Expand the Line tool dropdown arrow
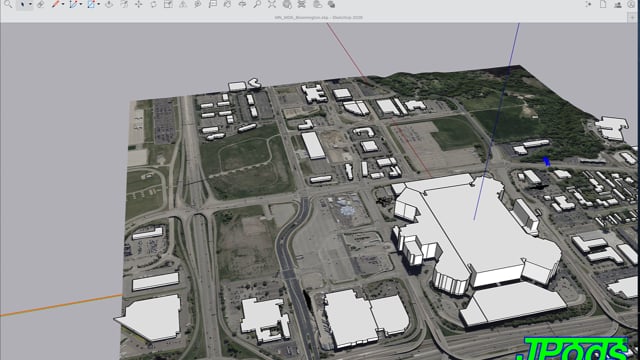This screenshot has width=640, height=360. pos(63,4)
